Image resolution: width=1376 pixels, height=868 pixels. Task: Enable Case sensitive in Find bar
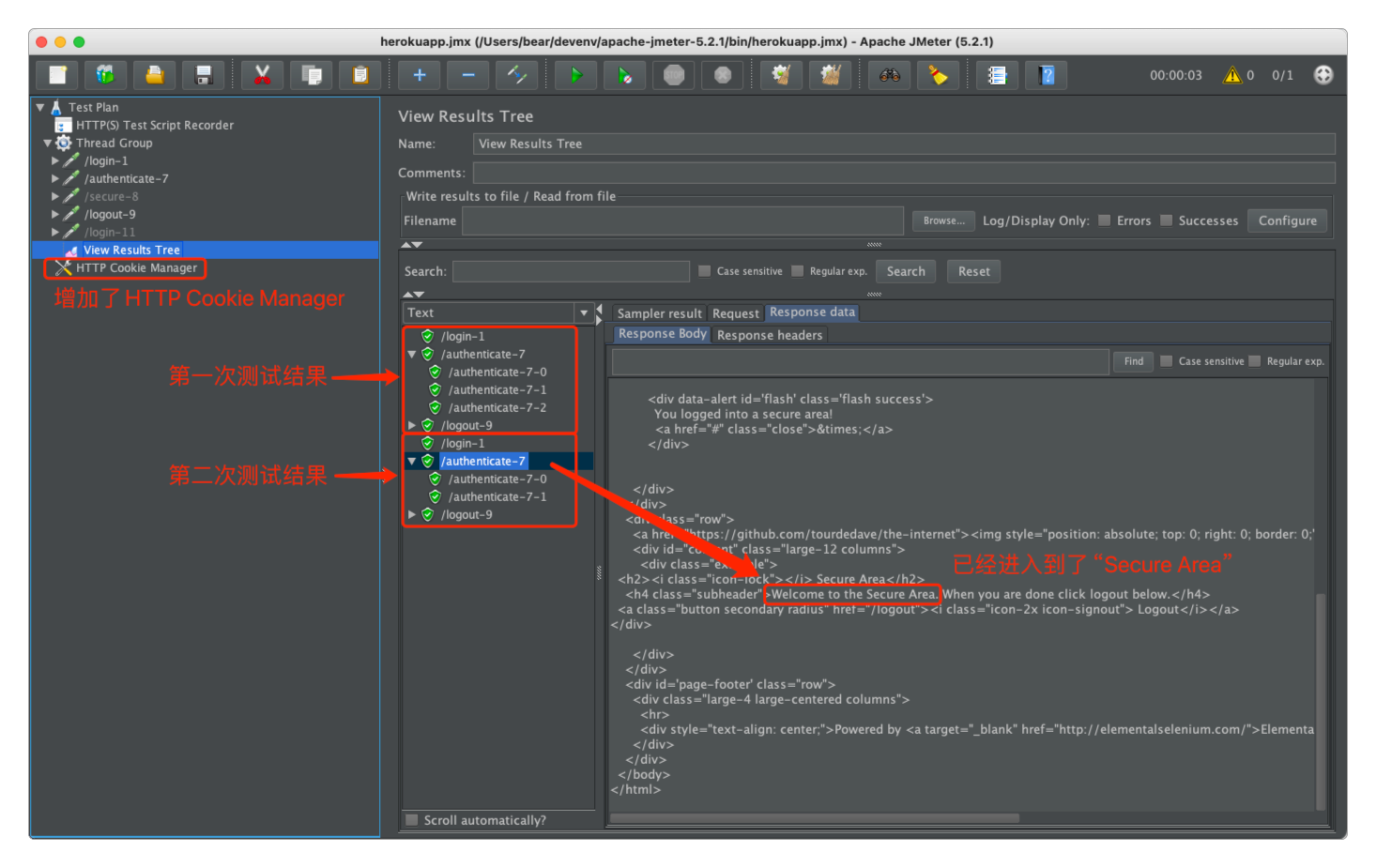point(1167,361)
